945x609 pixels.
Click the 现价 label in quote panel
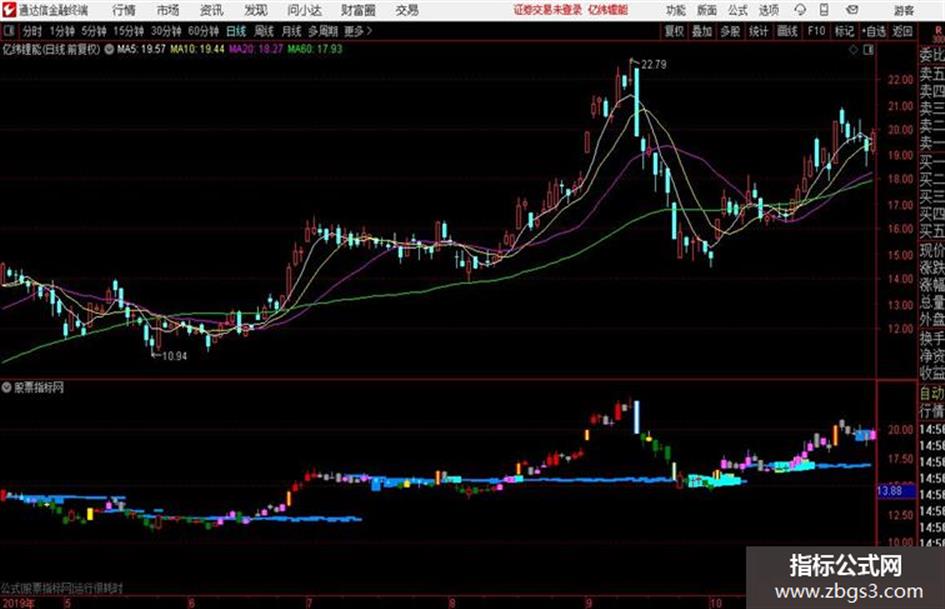coord(932,250)
